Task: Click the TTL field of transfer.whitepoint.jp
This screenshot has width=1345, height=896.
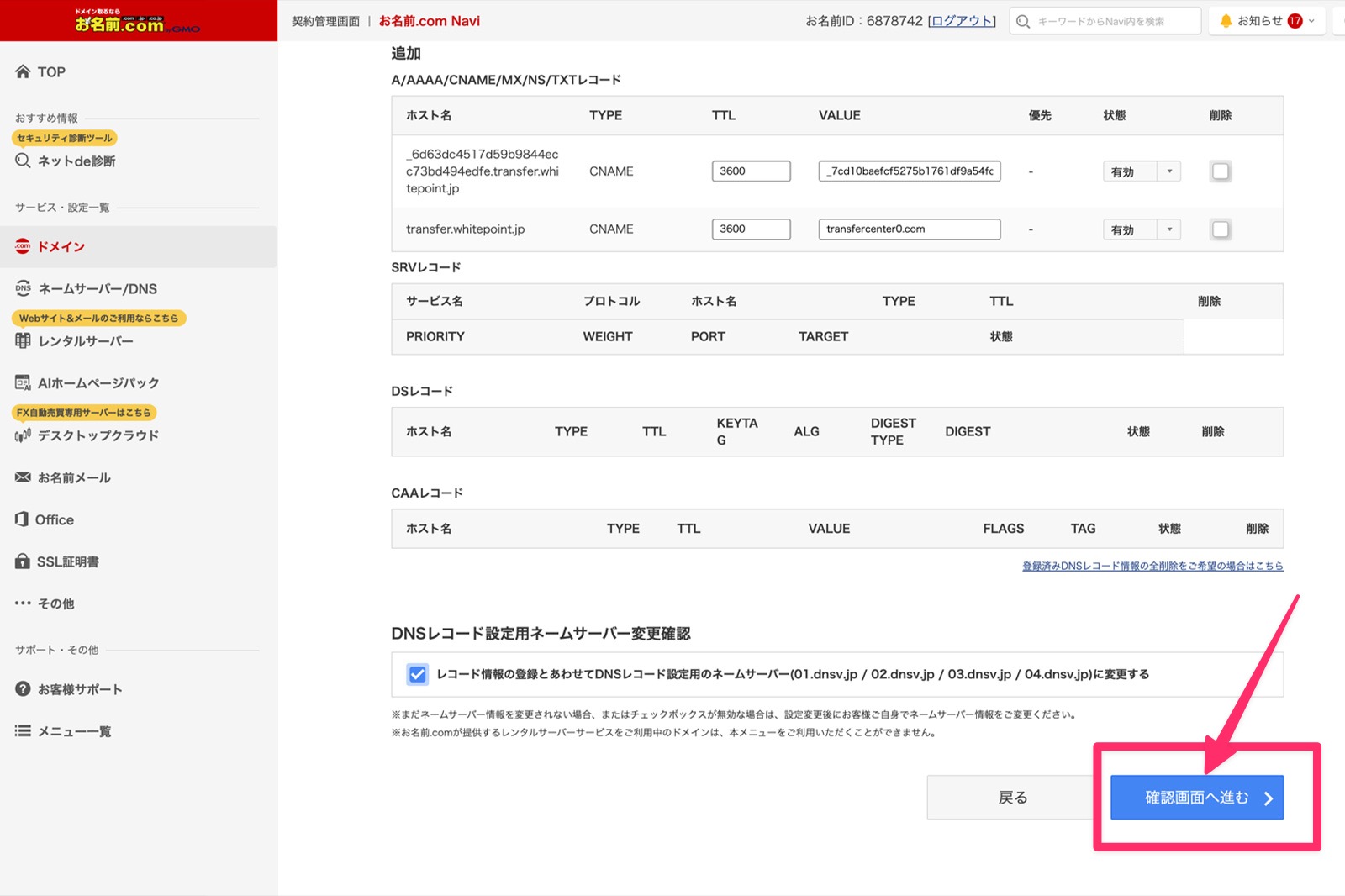Action: (751, 229)
